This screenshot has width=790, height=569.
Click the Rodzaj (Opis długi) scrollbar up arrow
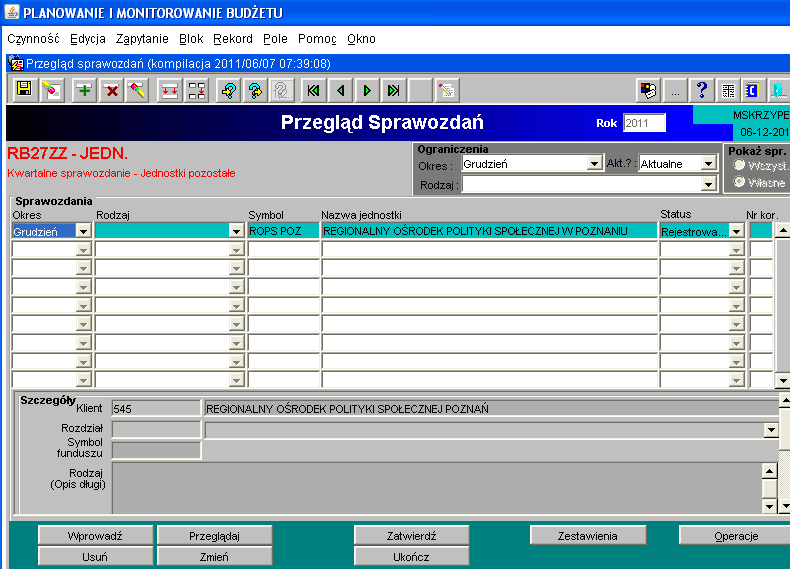769,471
